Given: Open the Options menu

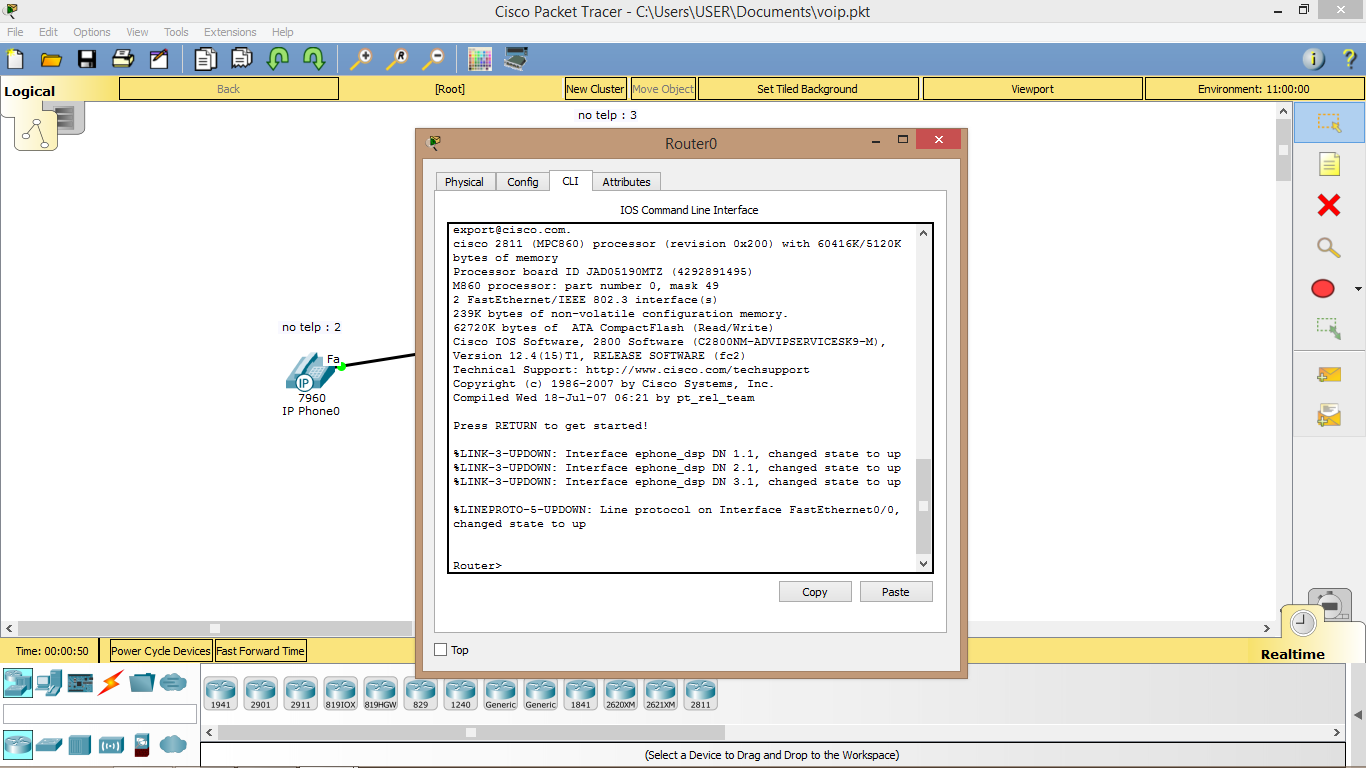Looking at the screenshot, I should 92,32.
